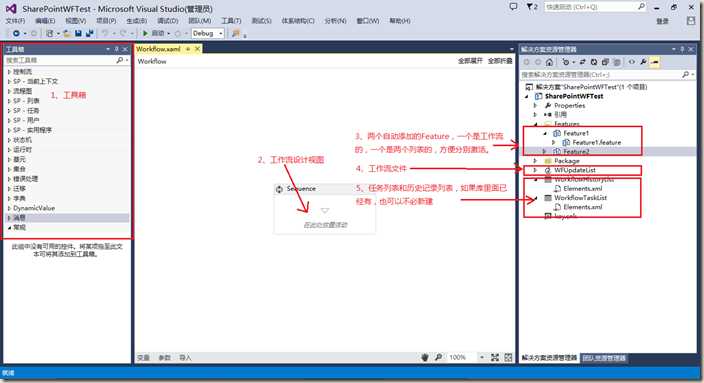This screenshot has height=383, width=704.
Task: Click the feedback speech bubble in the title bar
Action: coord(513,7)
